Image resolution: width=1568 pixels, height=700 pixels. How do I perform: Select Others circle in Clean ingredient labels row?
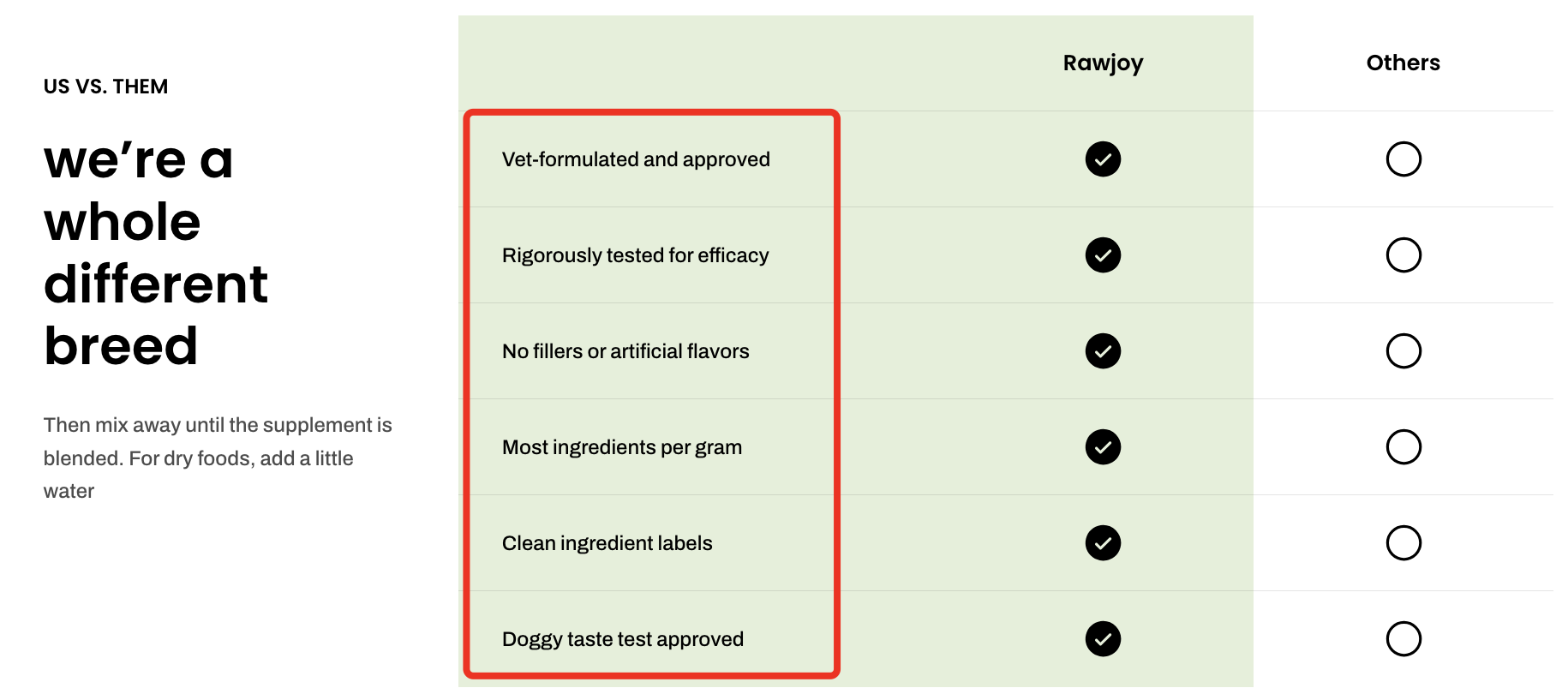pyautogui.click(x=1403, y=543)
